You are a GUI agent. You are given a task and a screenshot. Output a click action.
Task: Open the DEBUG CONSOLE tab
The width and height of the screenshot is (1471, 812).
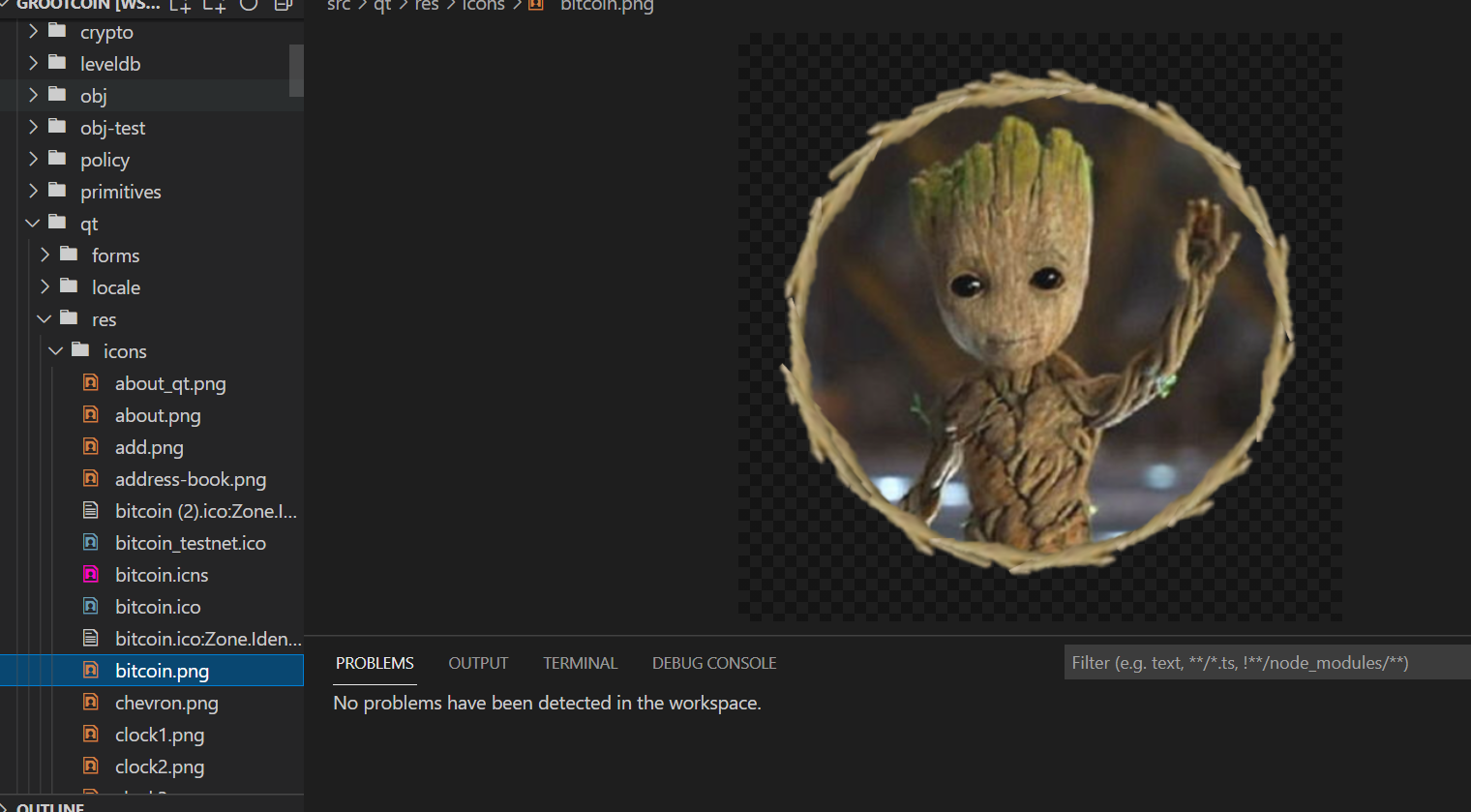tap(714, 663)
